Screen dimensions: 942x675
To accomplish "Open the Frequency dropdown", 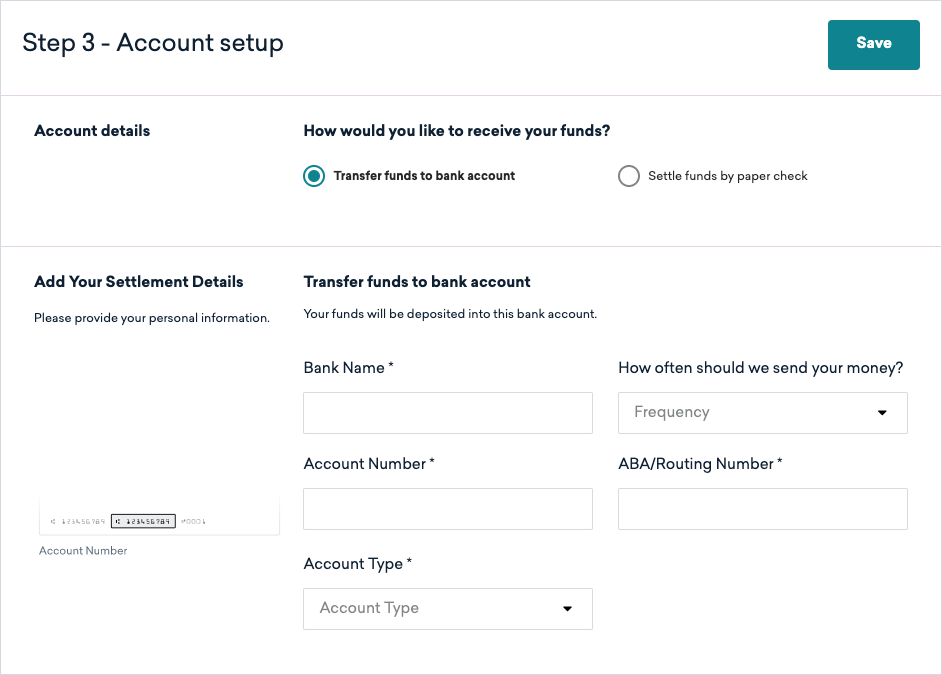I will coord(762,413).
